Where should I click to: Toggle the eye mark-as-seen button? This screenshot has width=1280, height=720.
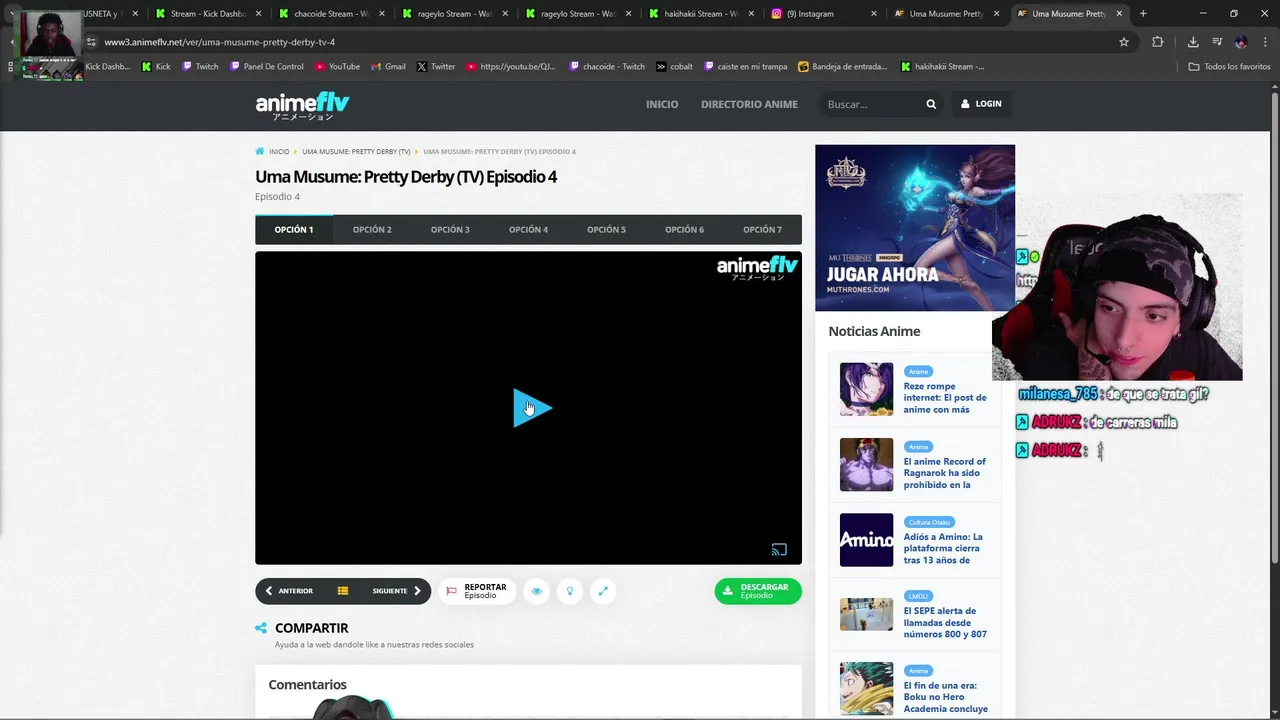click(x=536, y=591)
